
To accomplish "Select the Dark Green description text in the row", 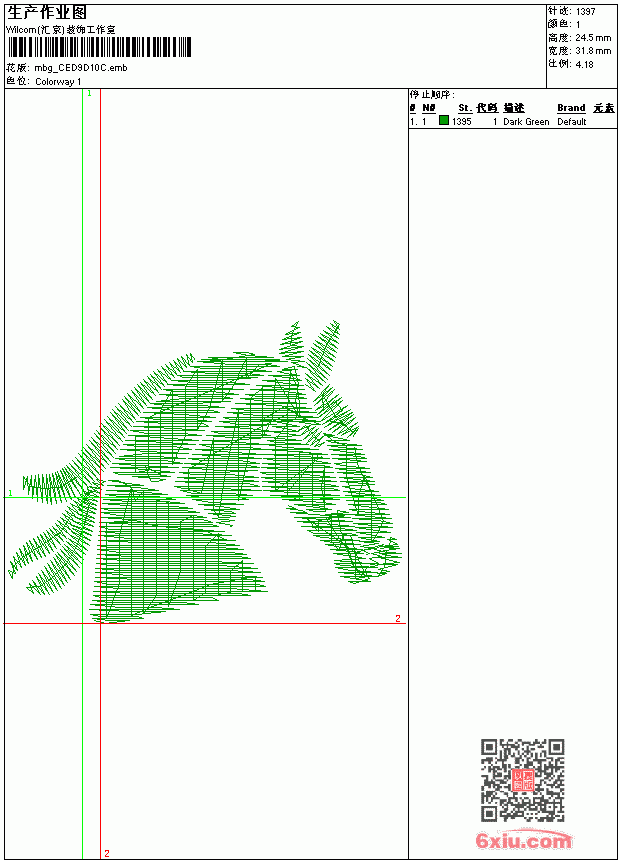I will pyautogui.click(x=526, y=122).
